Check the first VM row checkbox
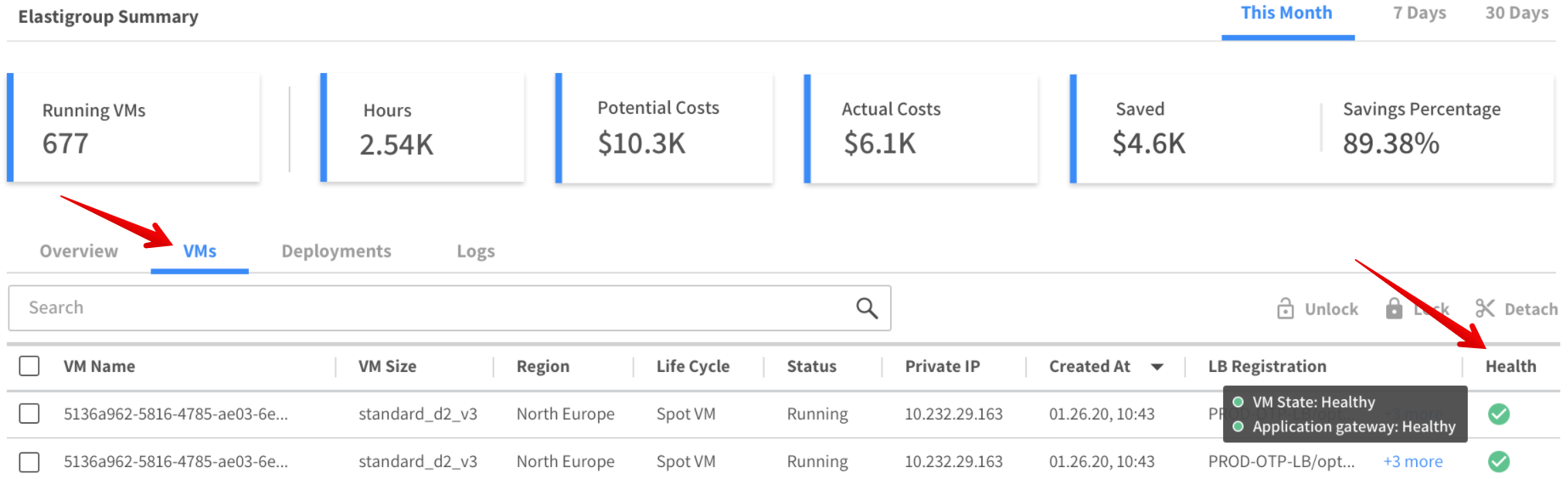Screen dimensions: 1568x479 tap(30, 414)
